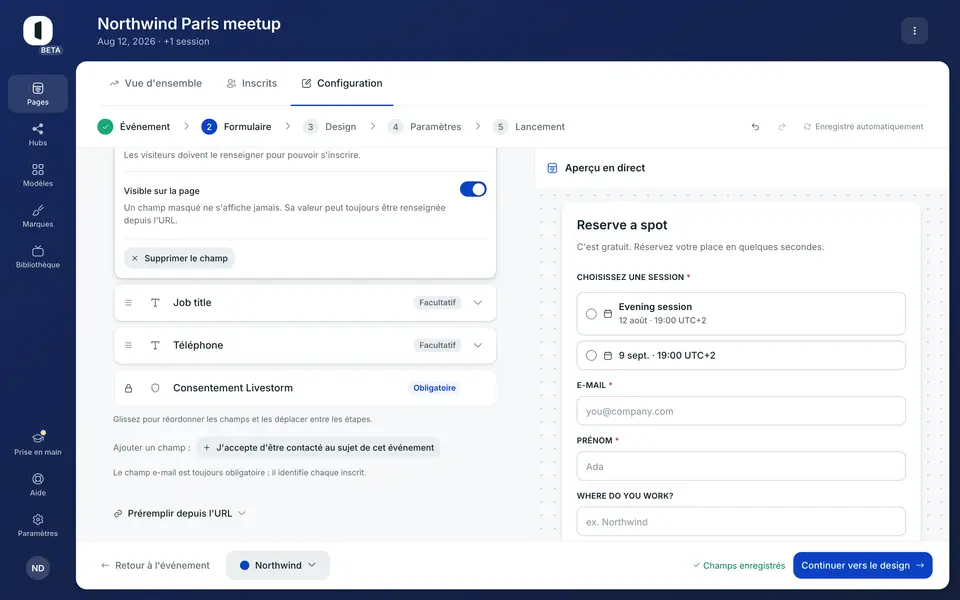Click the text type icon beside Téléphone
The width and height of the screenshot is (960, 600).
tap(156, 345)
